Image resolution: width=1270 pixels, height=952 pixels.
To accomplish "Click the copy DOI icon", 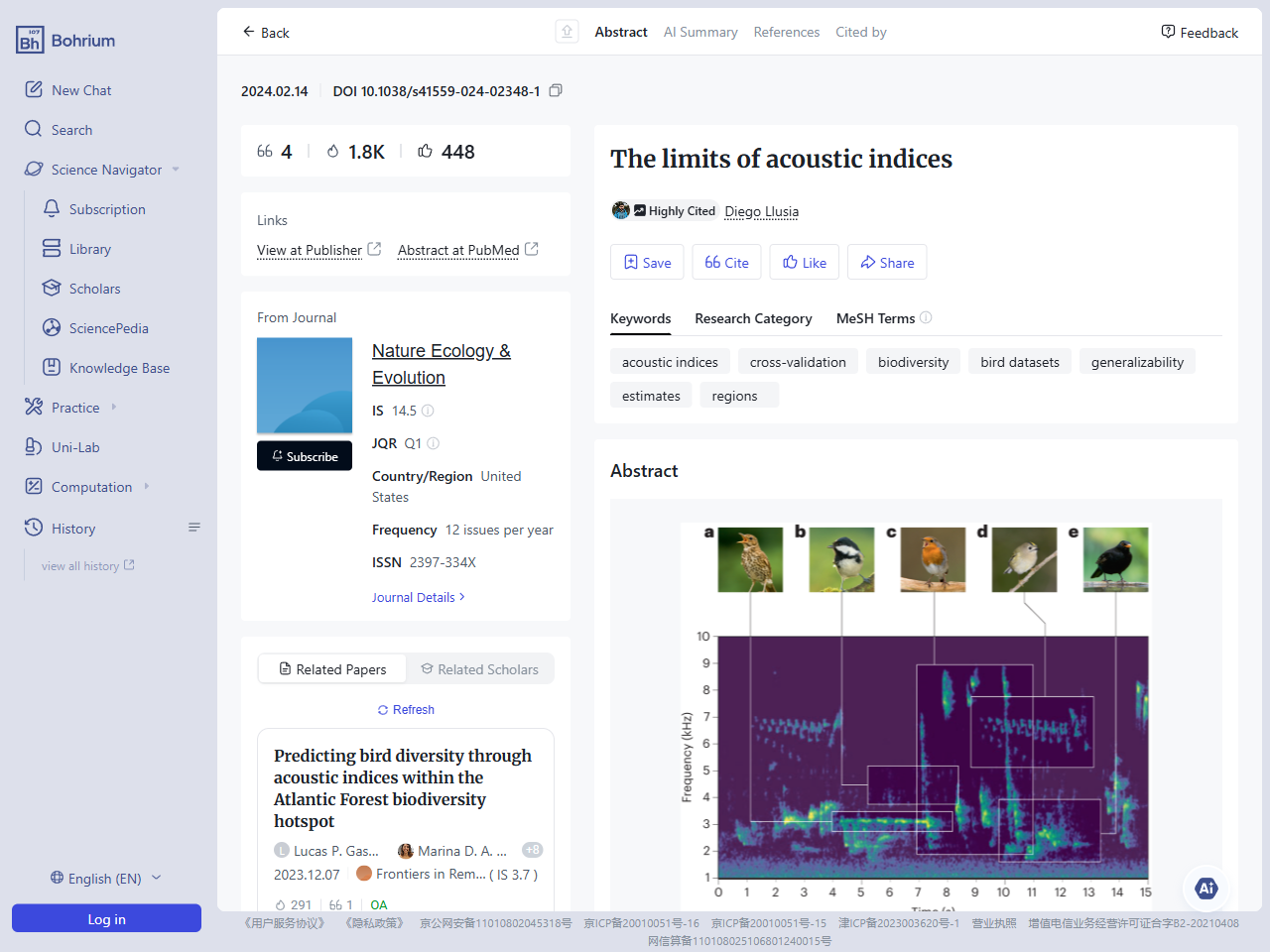I will tap(555, 89).
